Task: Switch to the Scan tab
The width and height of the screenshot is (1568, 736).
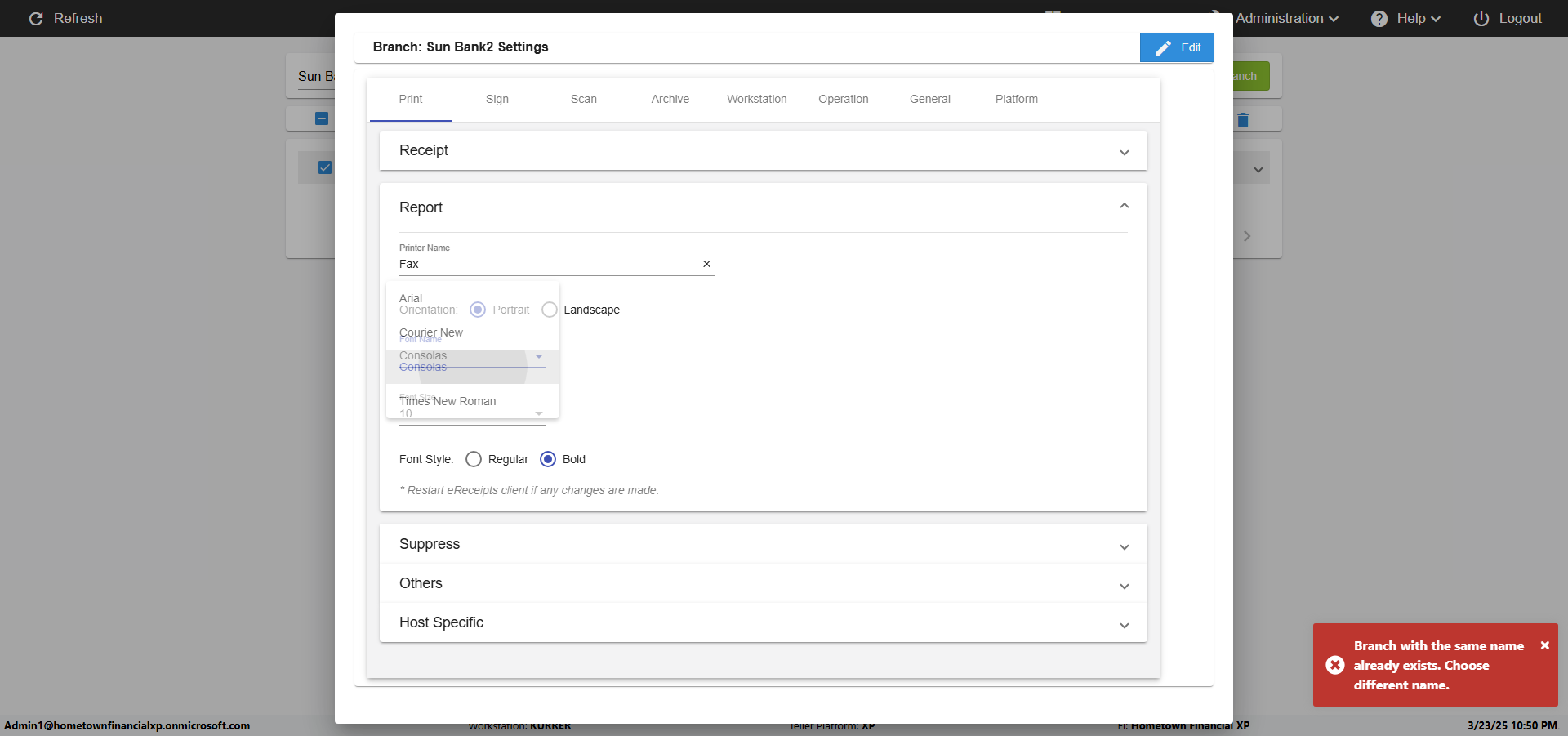Action: [583, 99]
